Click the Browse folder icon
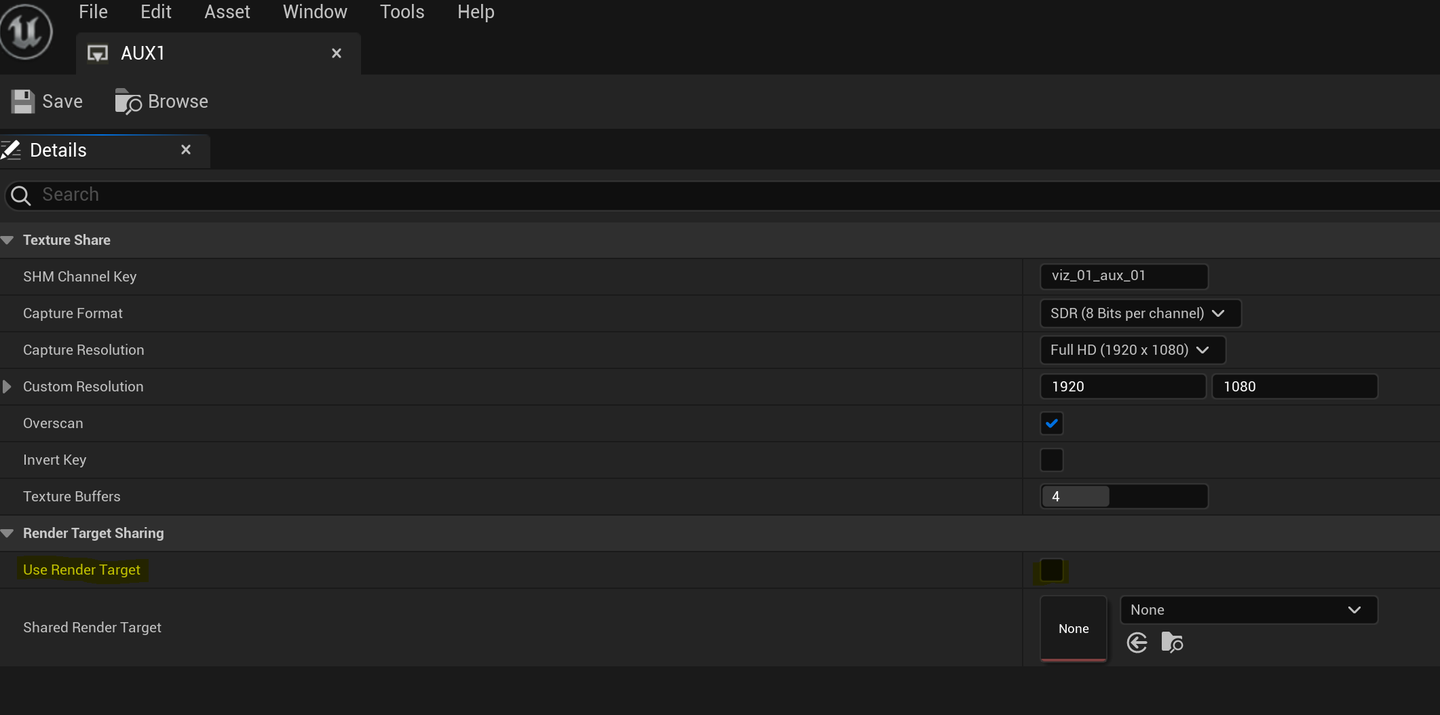Screen dimensions: 1440x715 tap(128, 101)
